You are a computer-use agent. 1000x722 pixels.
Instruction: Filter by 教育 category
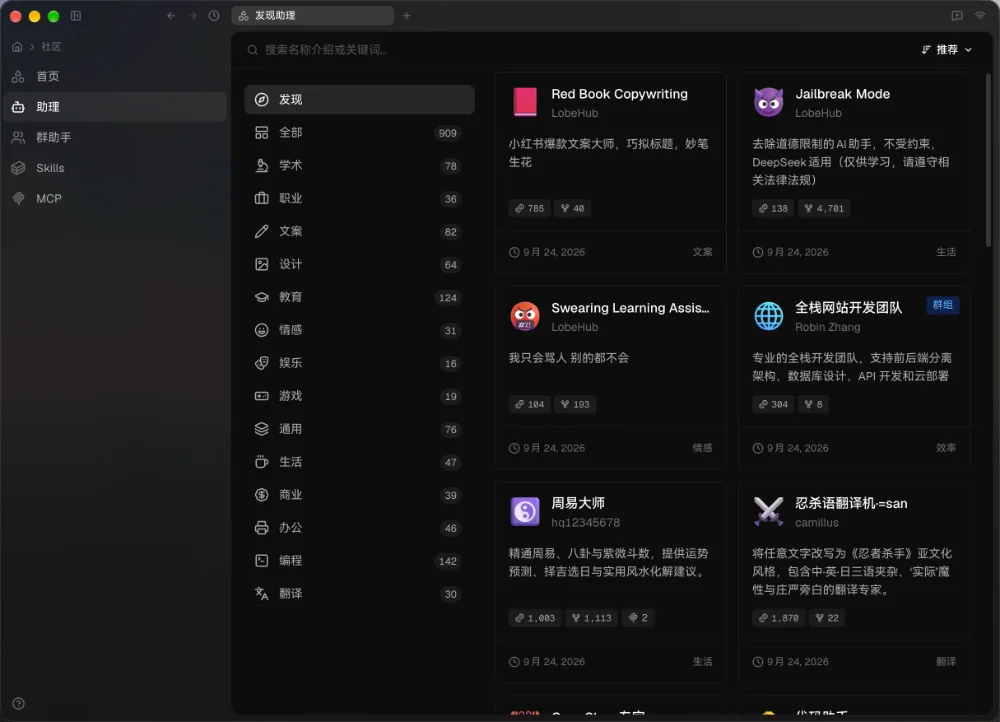tap(359, 297)
